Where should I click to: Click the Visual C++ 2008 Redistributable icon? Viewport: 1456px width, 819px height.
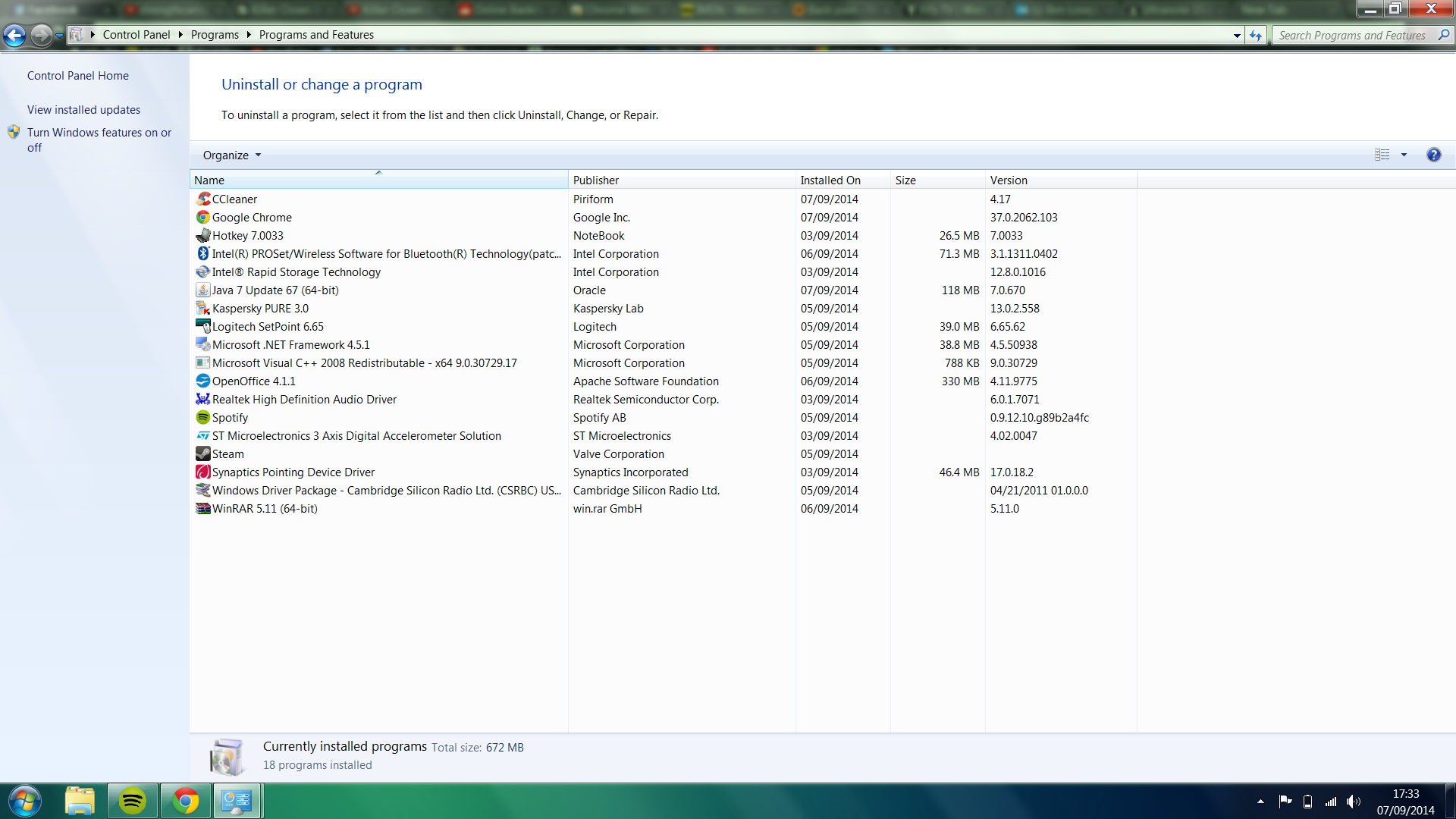pyautogui.click(x=203, y=362)
